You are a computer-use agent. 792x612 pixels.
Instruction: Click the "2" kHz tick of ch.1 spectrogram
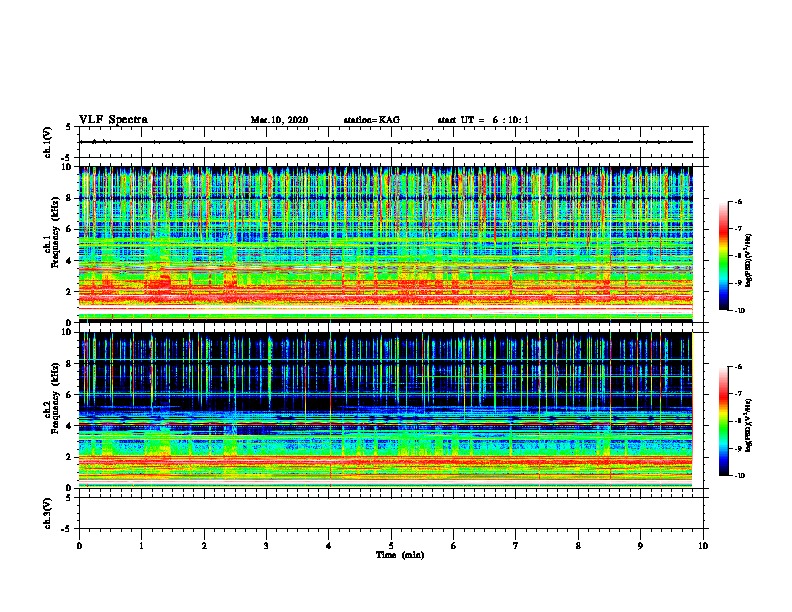69,292
